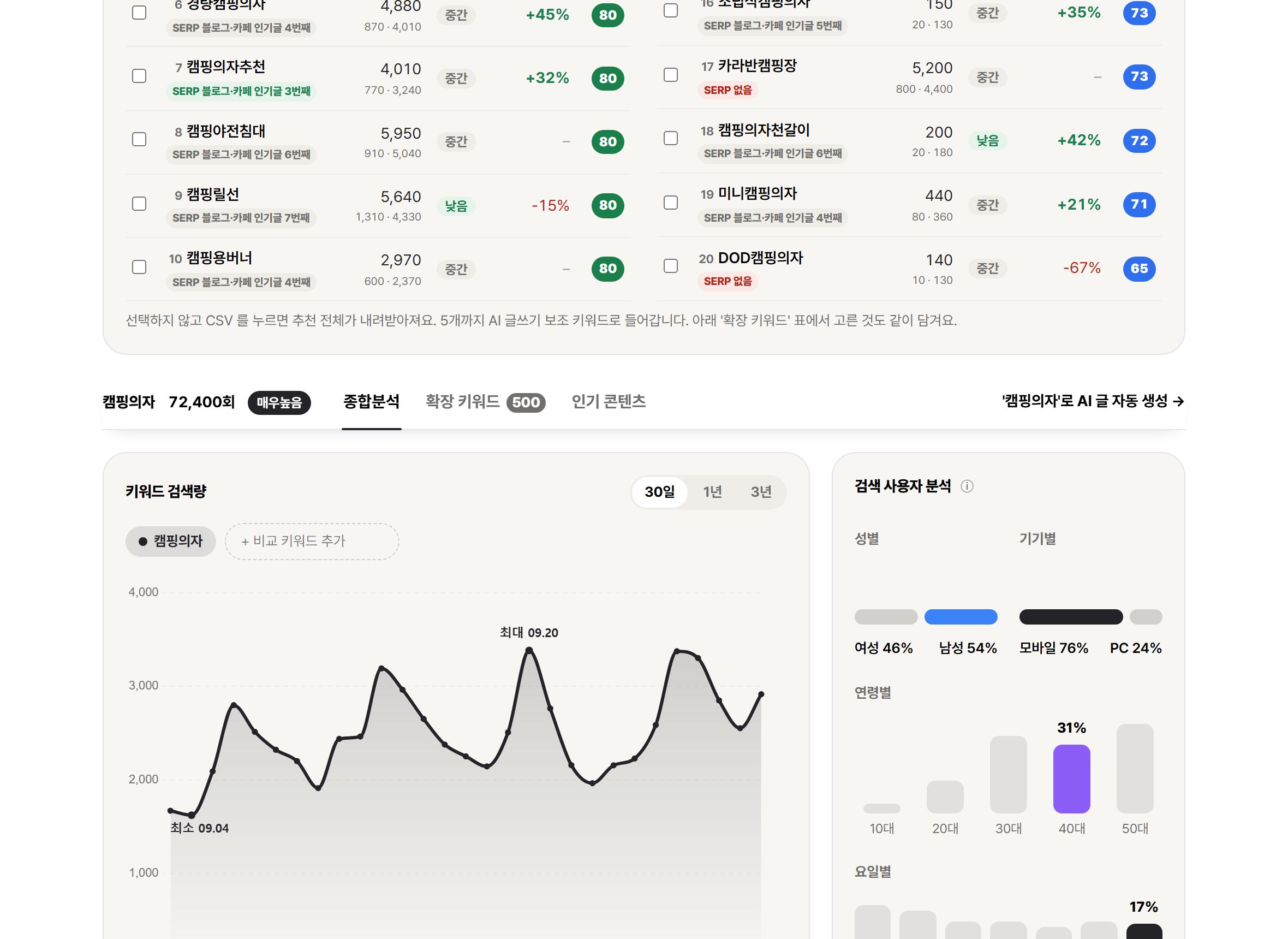This screenshot has height=939, width=1288.
Task: Open the 검색 사용자 분석 info icon
Action: [x=967, y=486]
